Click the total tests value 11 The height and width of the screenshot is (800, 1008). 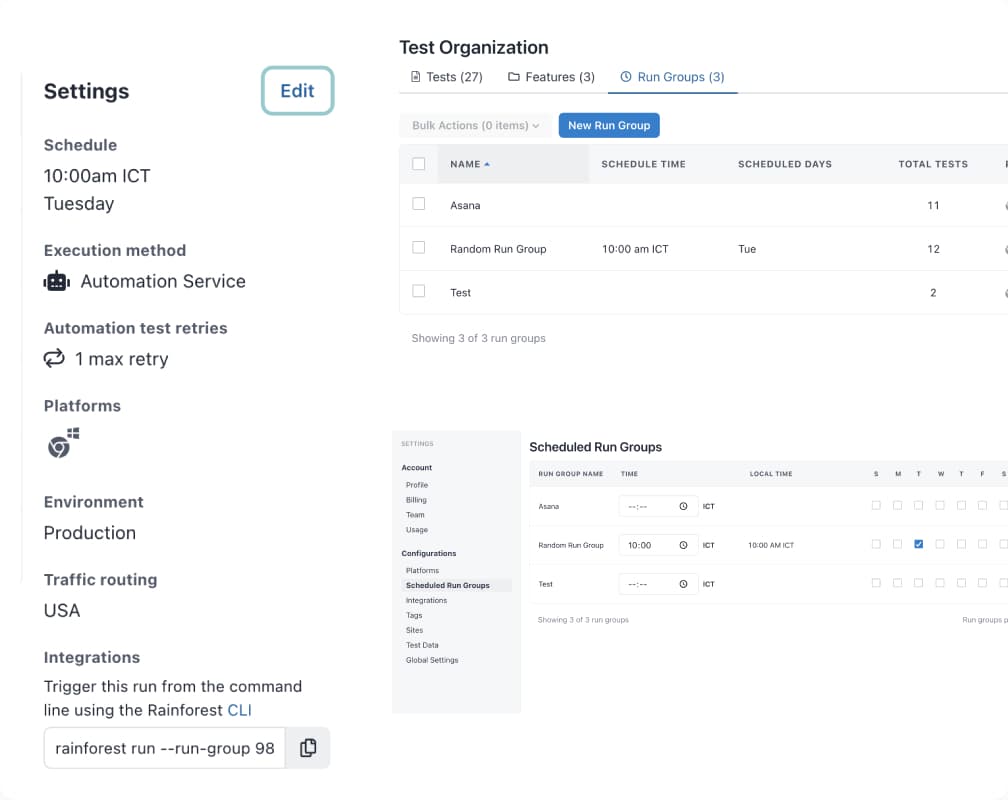tap(933, 205)
